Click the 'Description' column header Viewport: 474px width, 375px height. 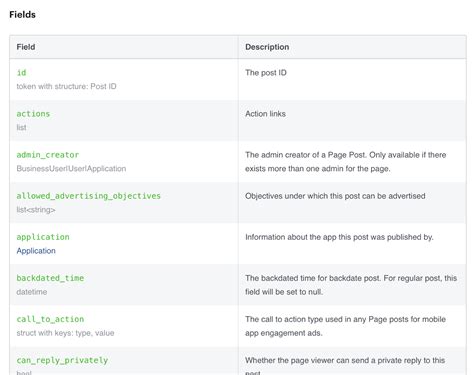point(267,47)
